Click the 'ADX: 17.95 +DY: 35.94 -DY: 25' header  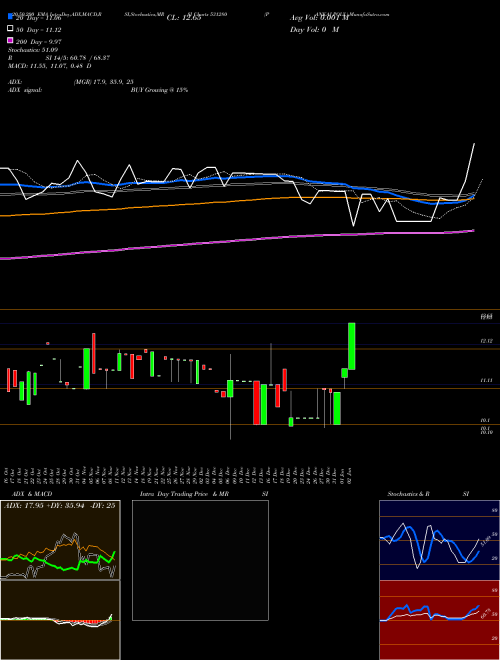click(59, 506)
